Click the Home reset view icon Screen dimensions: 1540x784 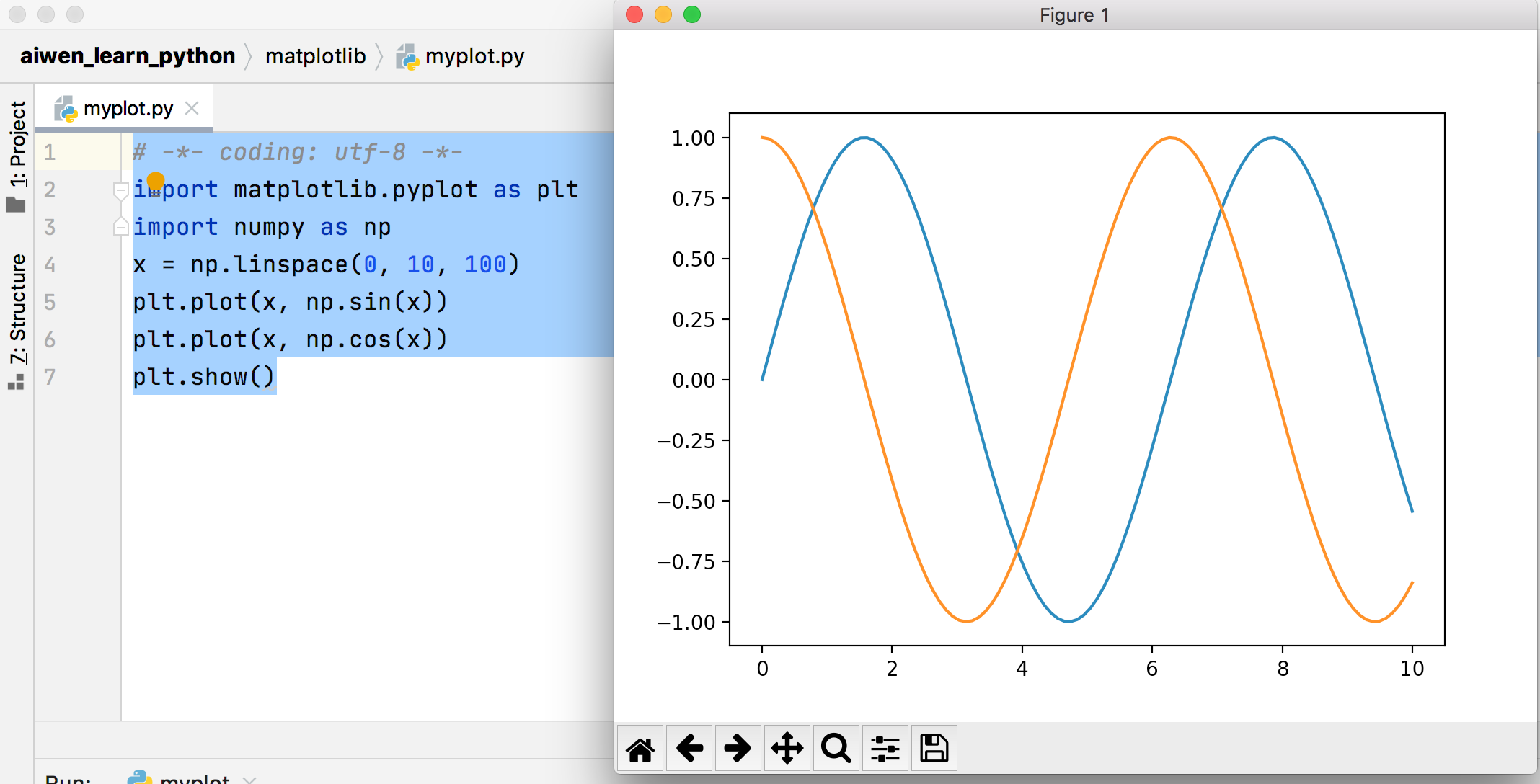tap(640, 749)
